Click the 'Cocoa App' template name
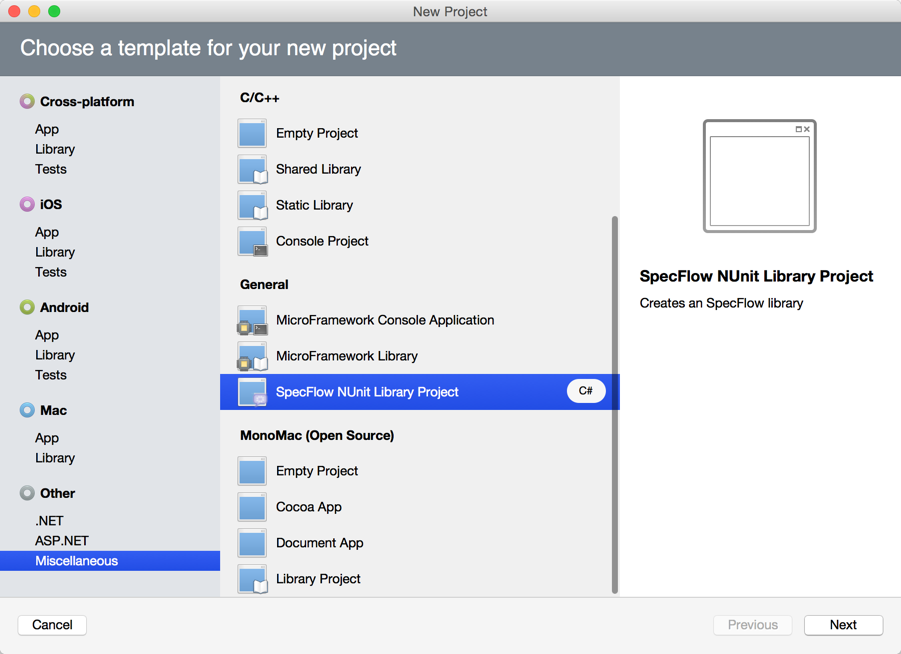Image resolution: width=901 pixels, height=654 pixels. click(x=309, y=507)
